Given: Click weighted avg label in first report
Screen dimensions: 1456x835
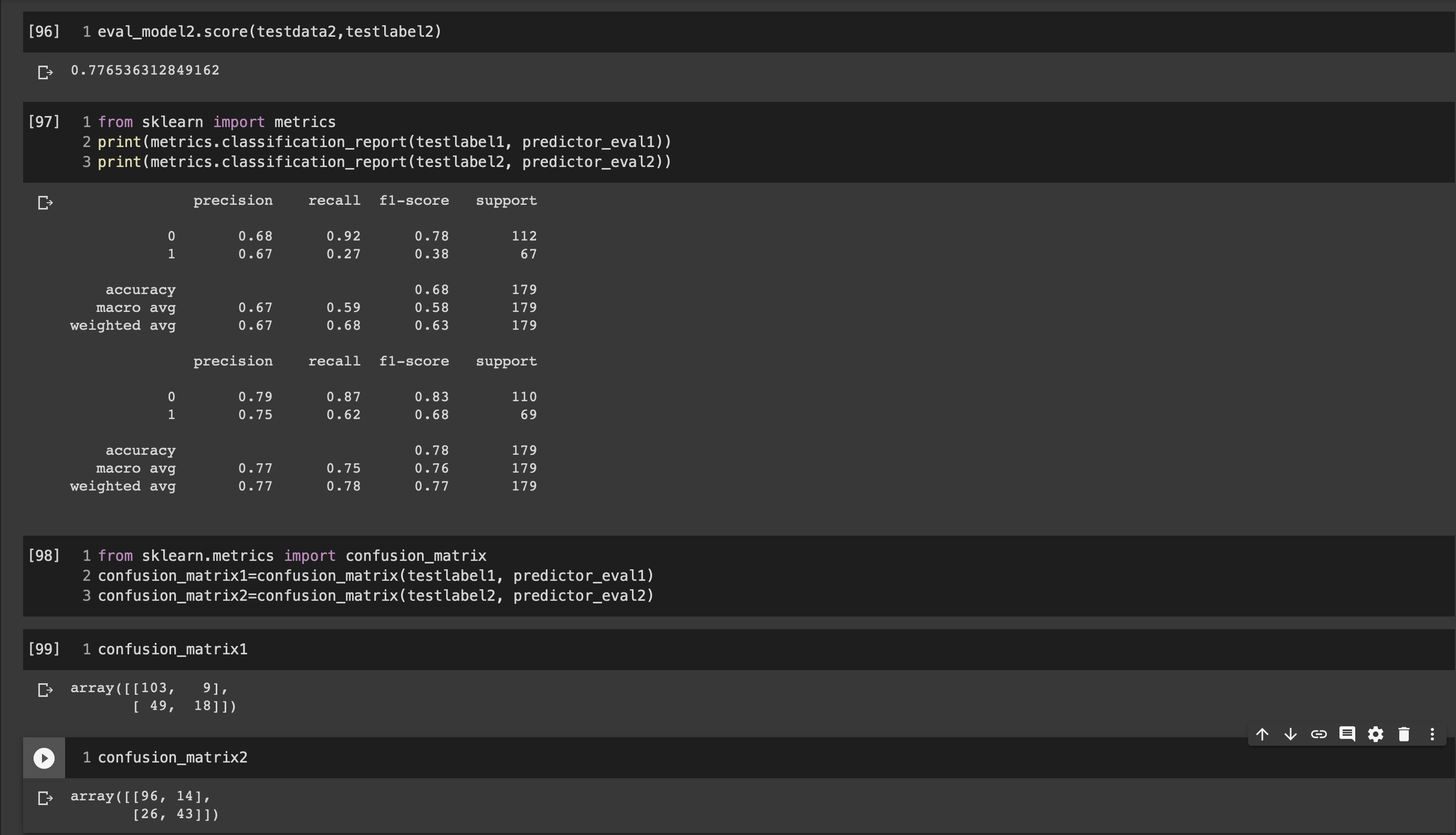Looking at the screenshot, I should (x=123, y=326).
